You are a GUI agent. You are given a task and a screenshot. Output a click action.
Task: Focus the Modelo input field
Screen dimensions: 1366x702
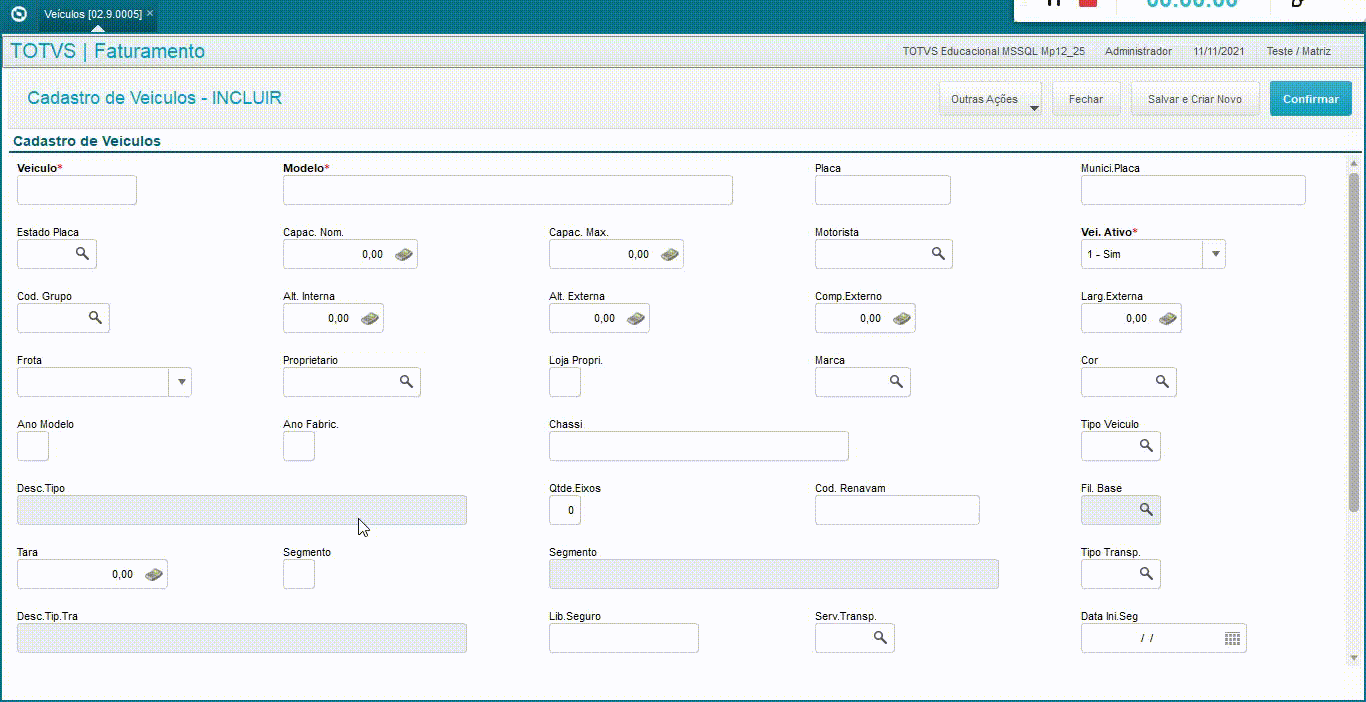tap(508, 190)
